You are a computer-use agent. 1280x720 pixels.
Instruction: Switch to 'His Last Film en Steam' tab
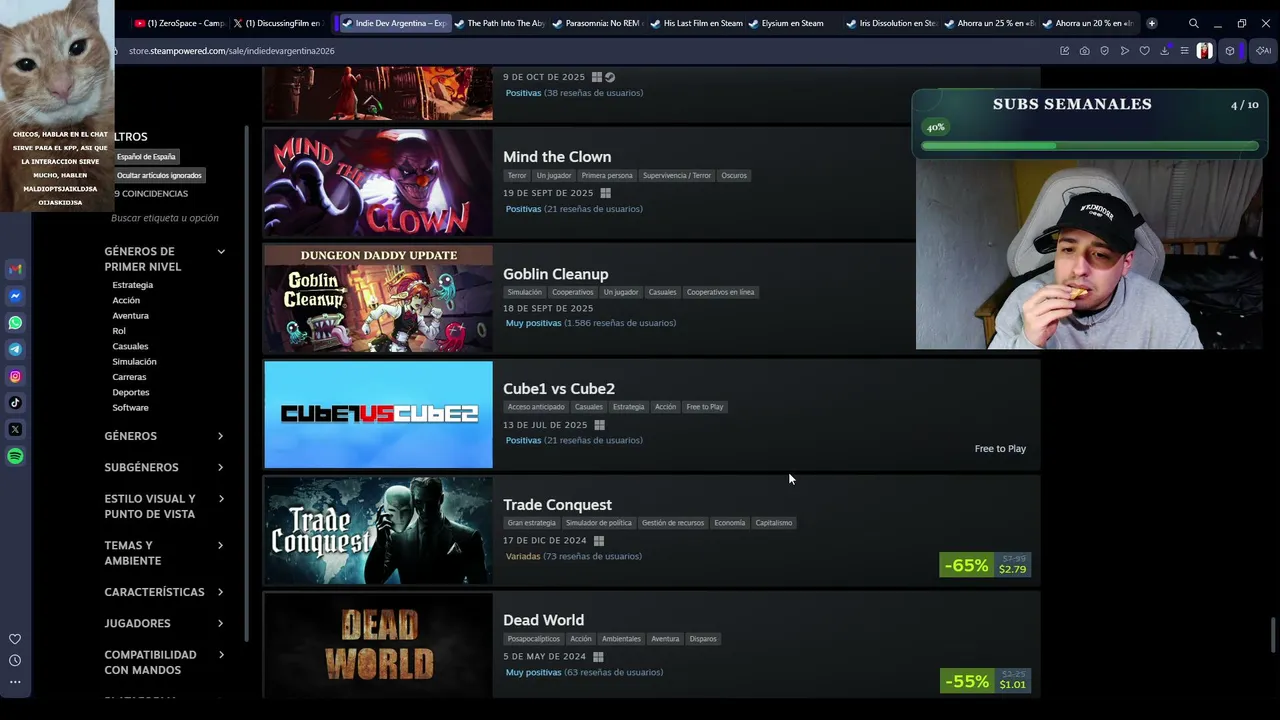click(696, 23)
